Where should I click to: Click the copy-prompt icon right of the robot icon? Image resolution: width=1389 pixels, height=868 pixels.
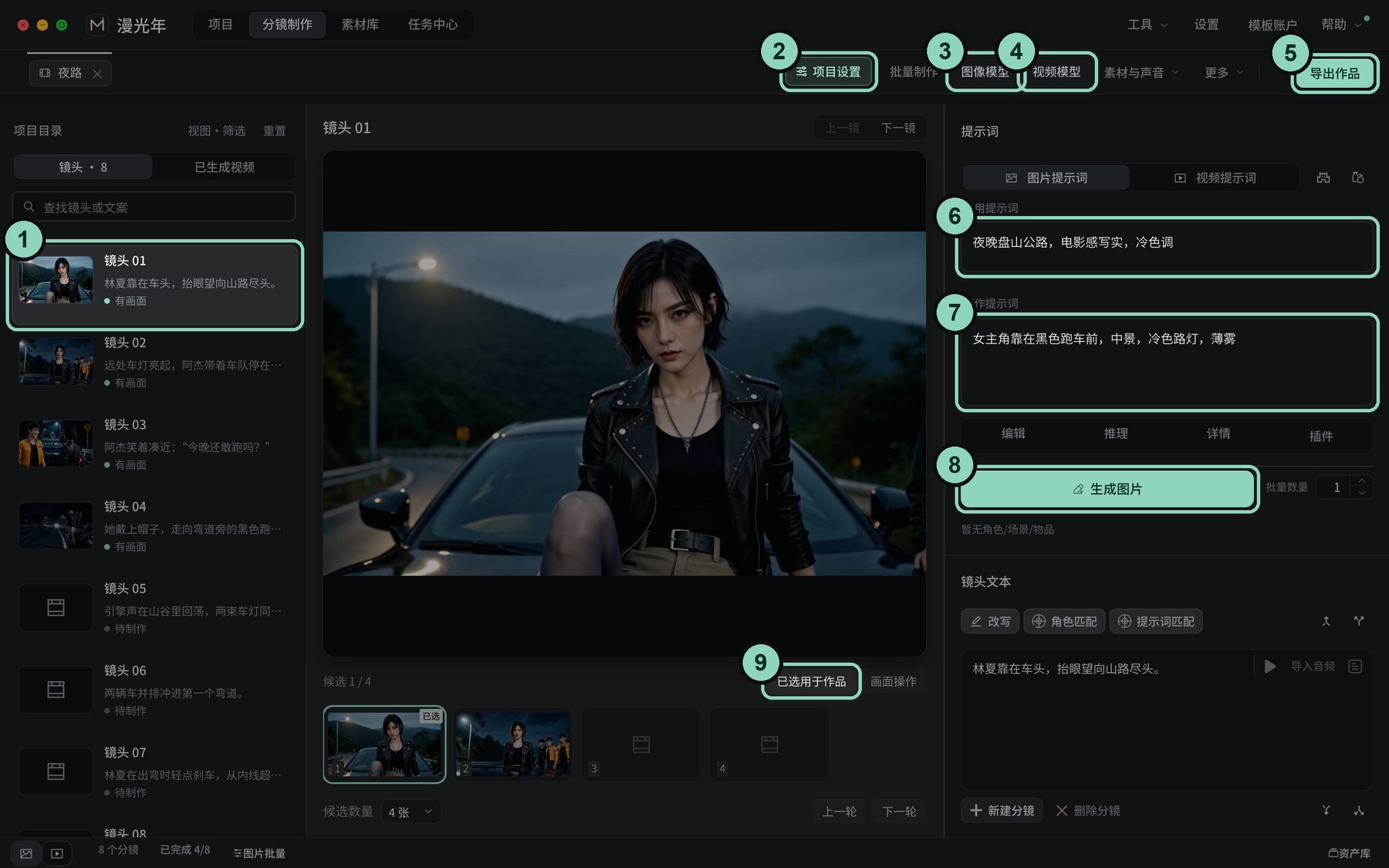1358,177
